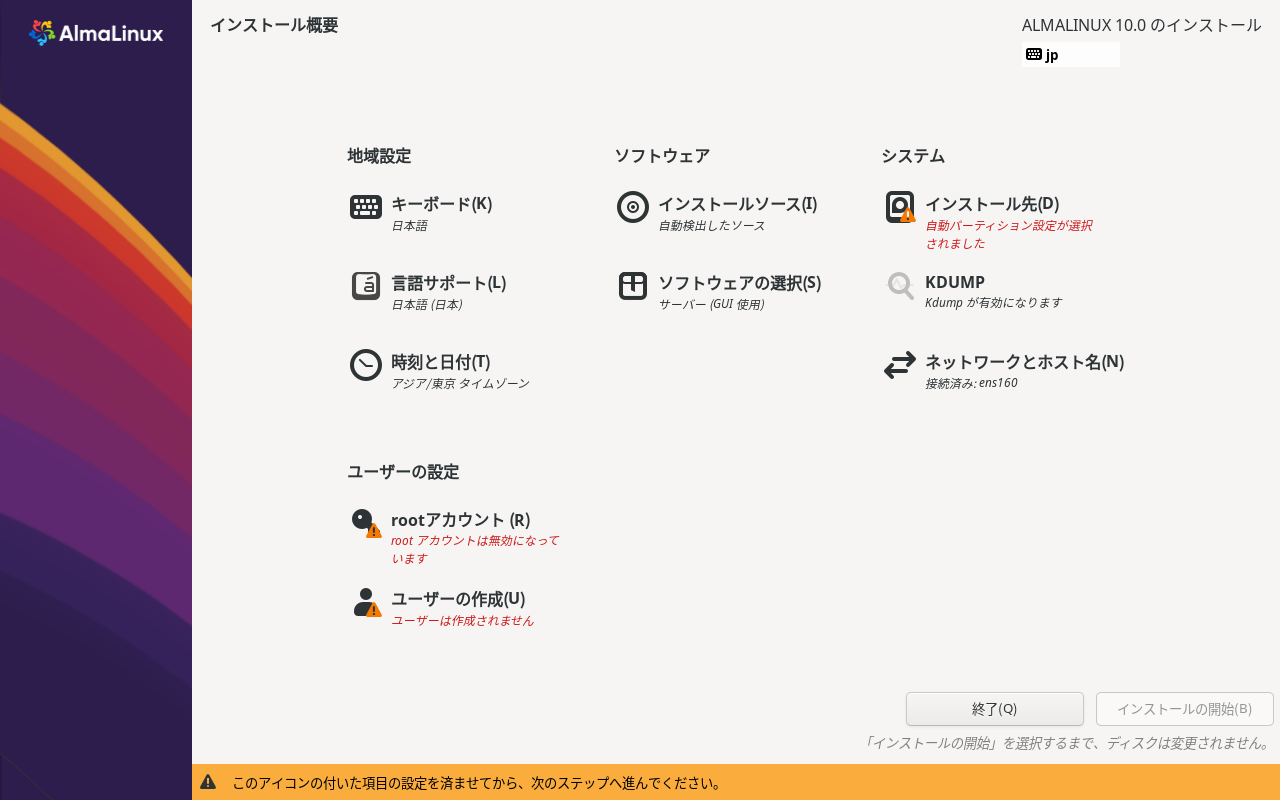
Task: Open the keyboard settings icon
Action: click(366, 207)
